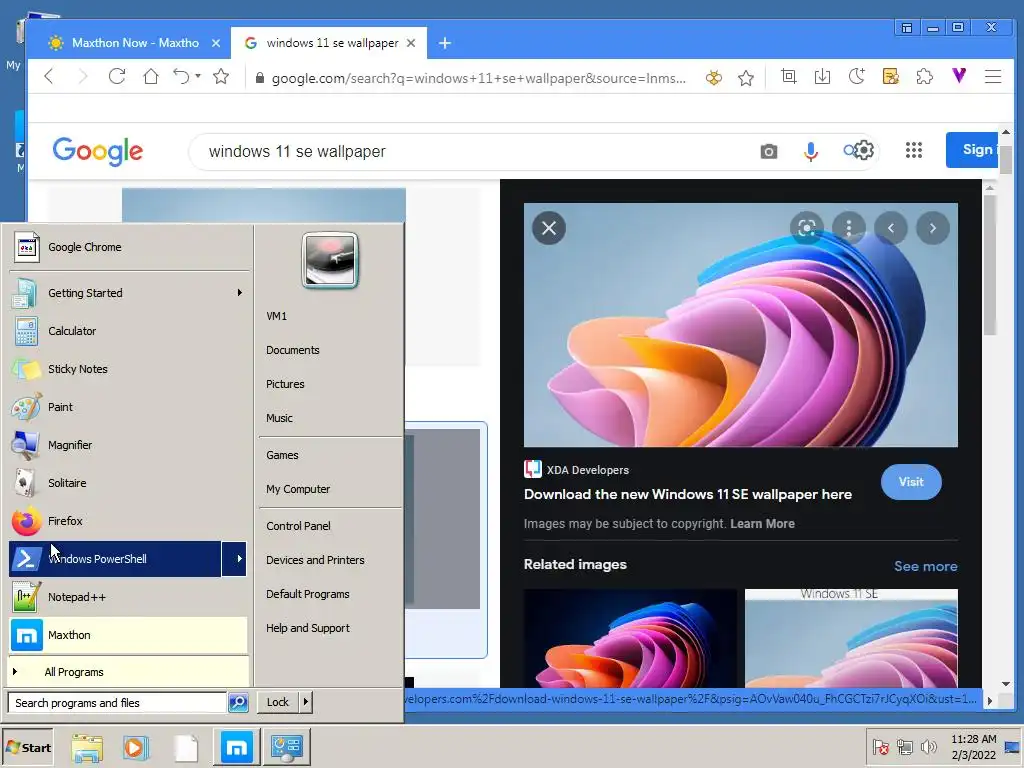Open the Maxthon main menu hamburger
This screenshot has height=768, width=1024.
click(993, 77)
